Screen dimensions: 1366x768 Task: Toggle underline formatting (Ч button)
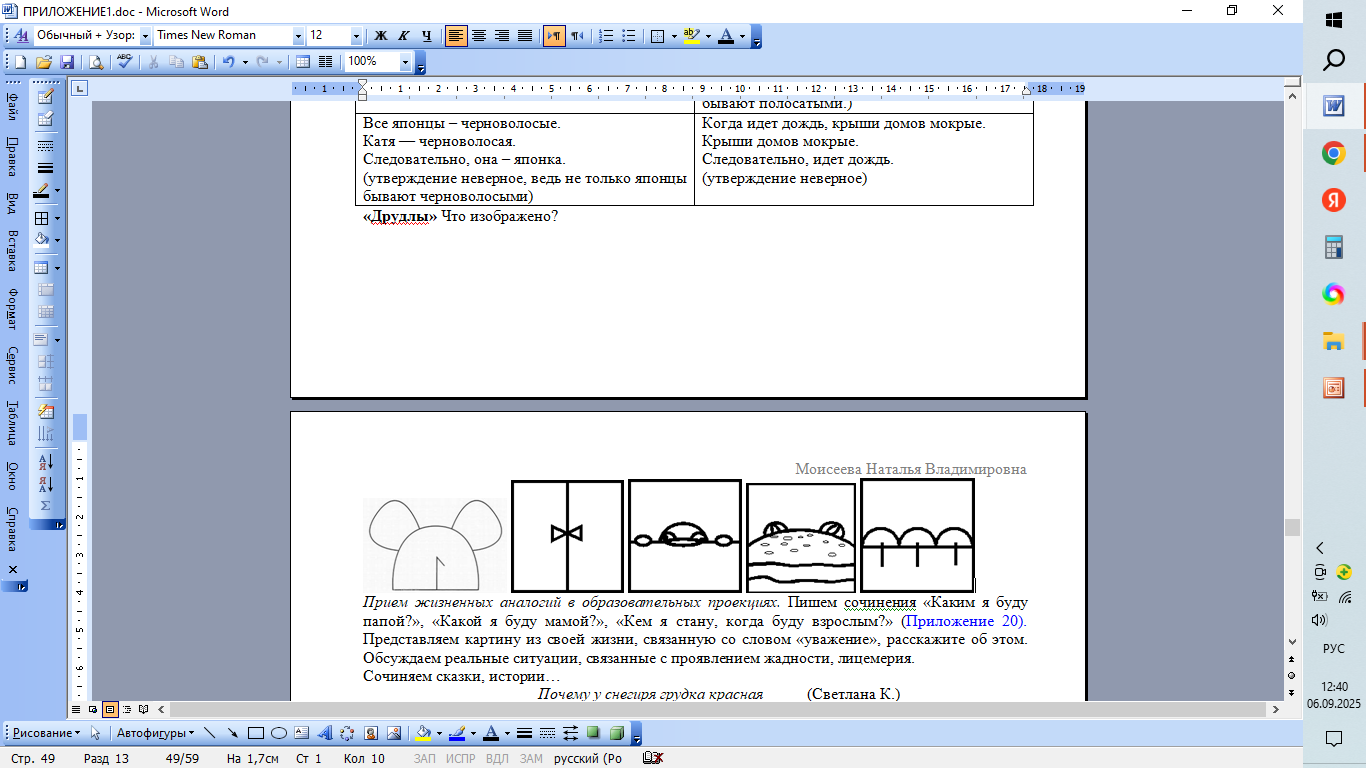coord(427,36)
